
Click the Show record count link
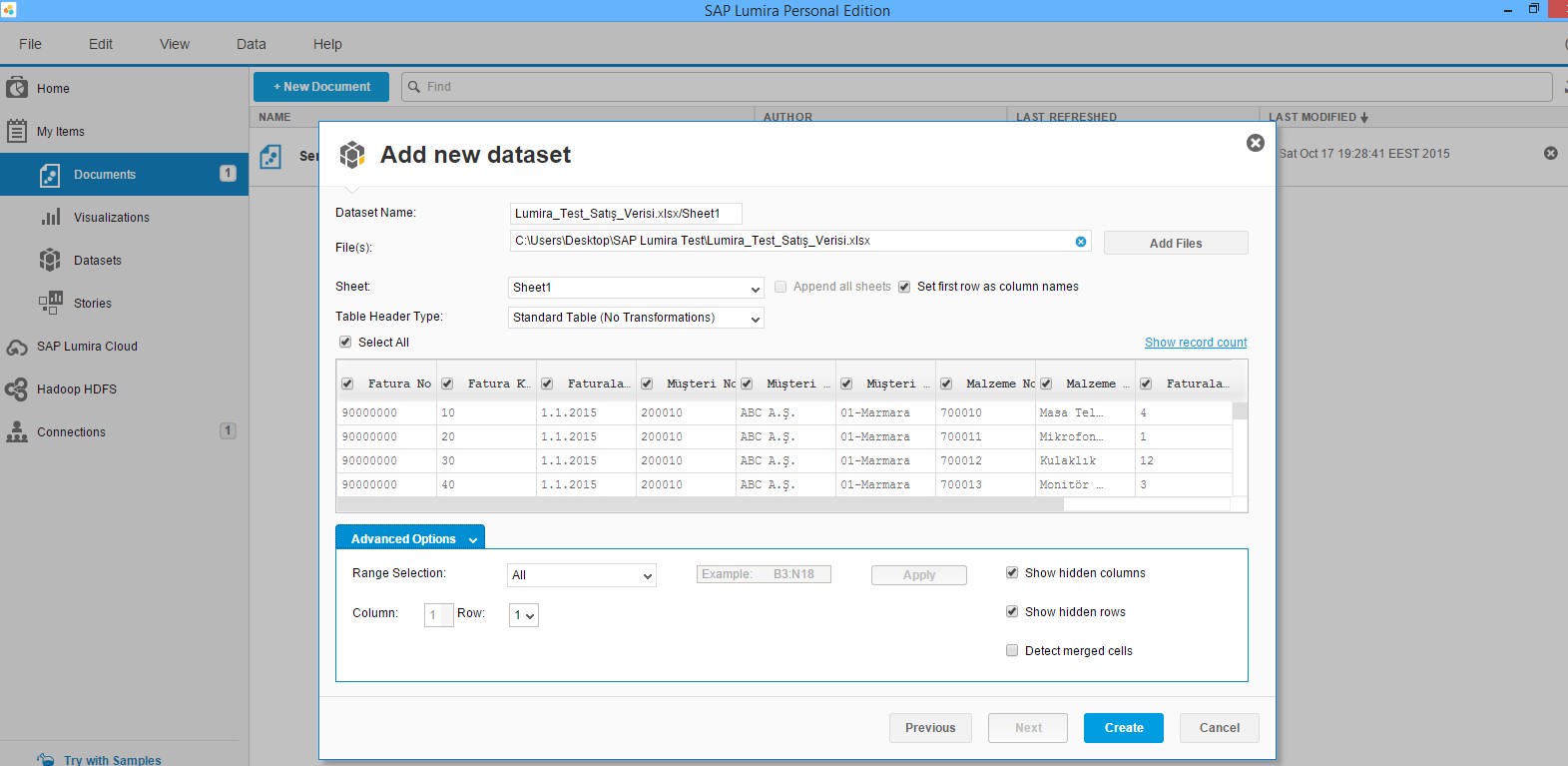coord(1195,343)
